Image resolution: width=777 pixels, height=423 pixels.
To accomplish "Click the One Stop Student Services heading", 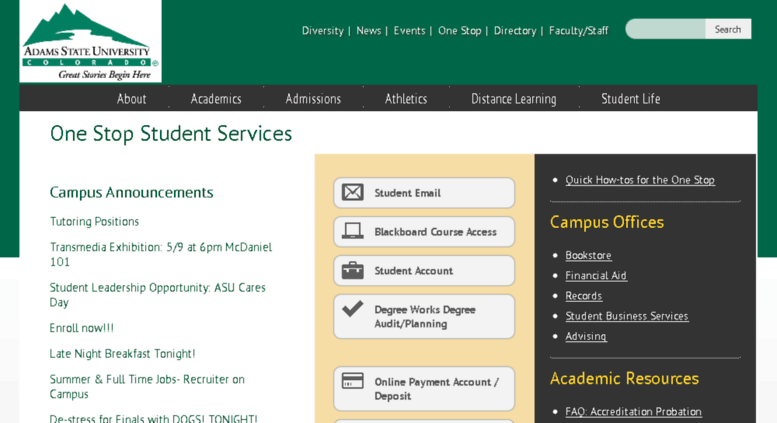I will pyautogui.click(x=171, y=134).
